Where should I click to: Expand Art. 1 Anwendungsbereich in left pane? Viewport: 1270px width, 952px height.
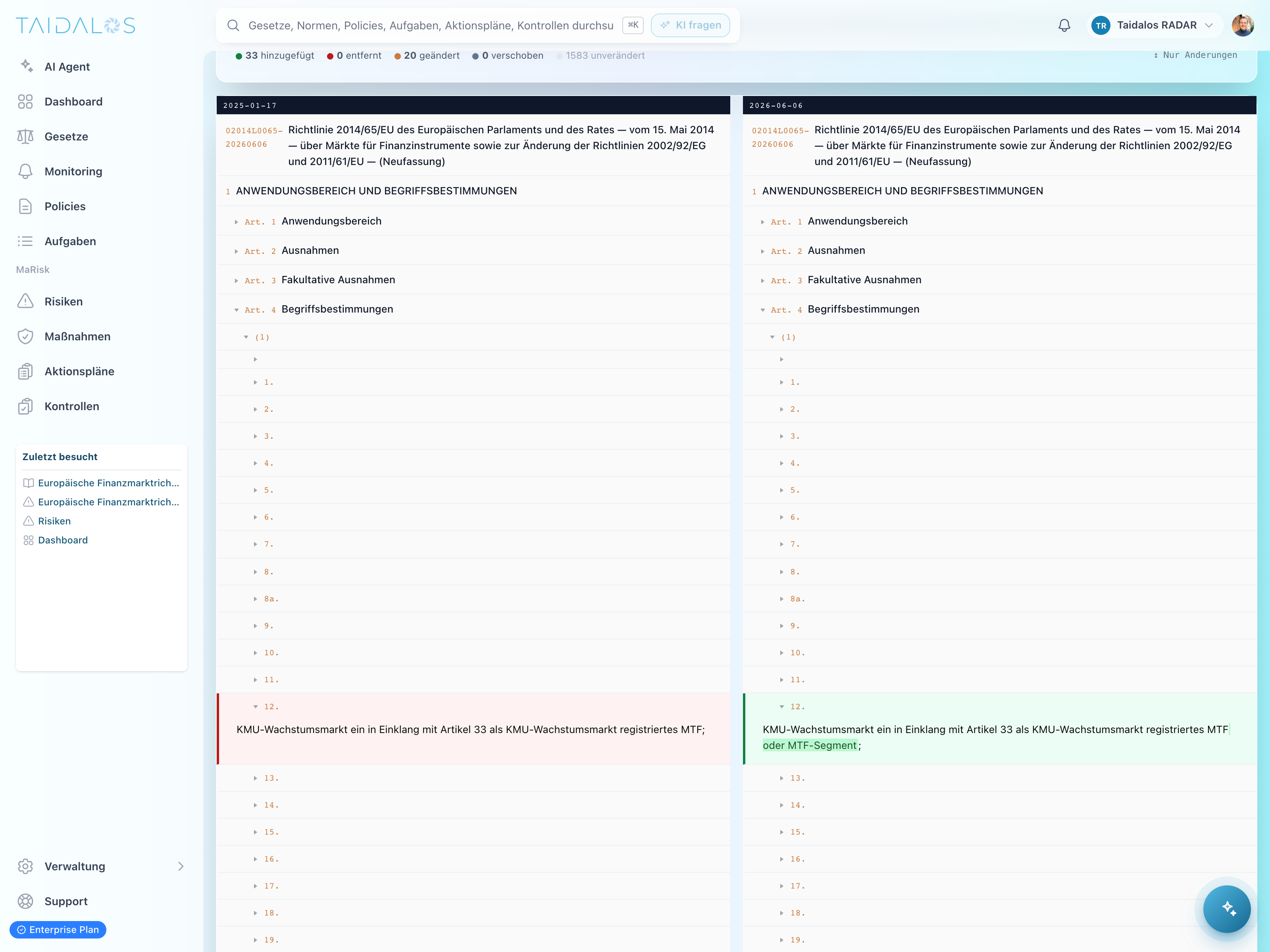tap(236, 222)
